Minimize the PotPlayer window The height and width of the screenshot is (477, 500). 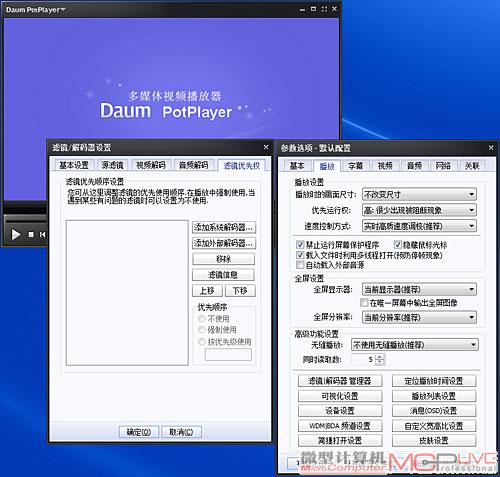(x=302, y=10)
